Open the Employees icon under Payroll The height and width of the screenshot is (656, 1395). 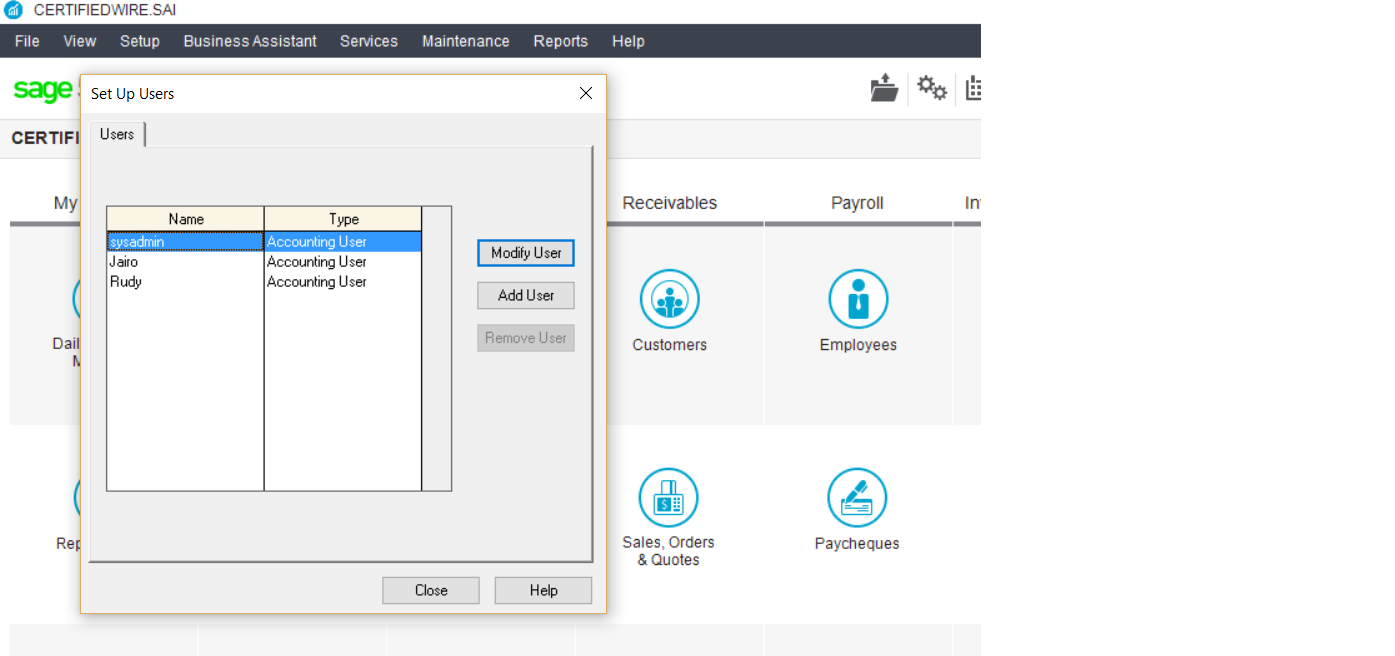point(858,299)
